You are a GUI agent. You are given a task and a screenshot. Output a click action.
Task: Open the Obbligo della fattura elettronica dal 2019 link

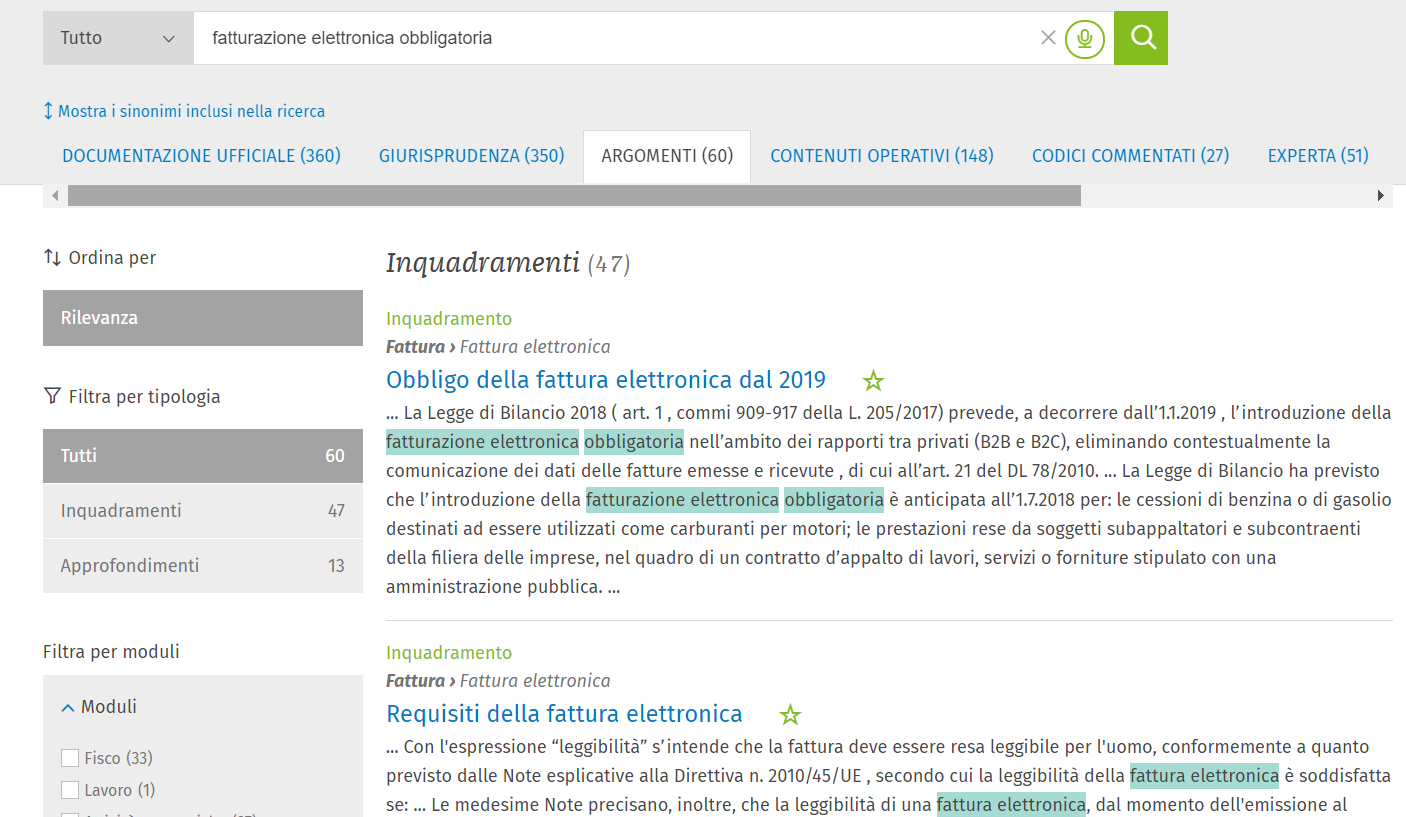(606, 380)
